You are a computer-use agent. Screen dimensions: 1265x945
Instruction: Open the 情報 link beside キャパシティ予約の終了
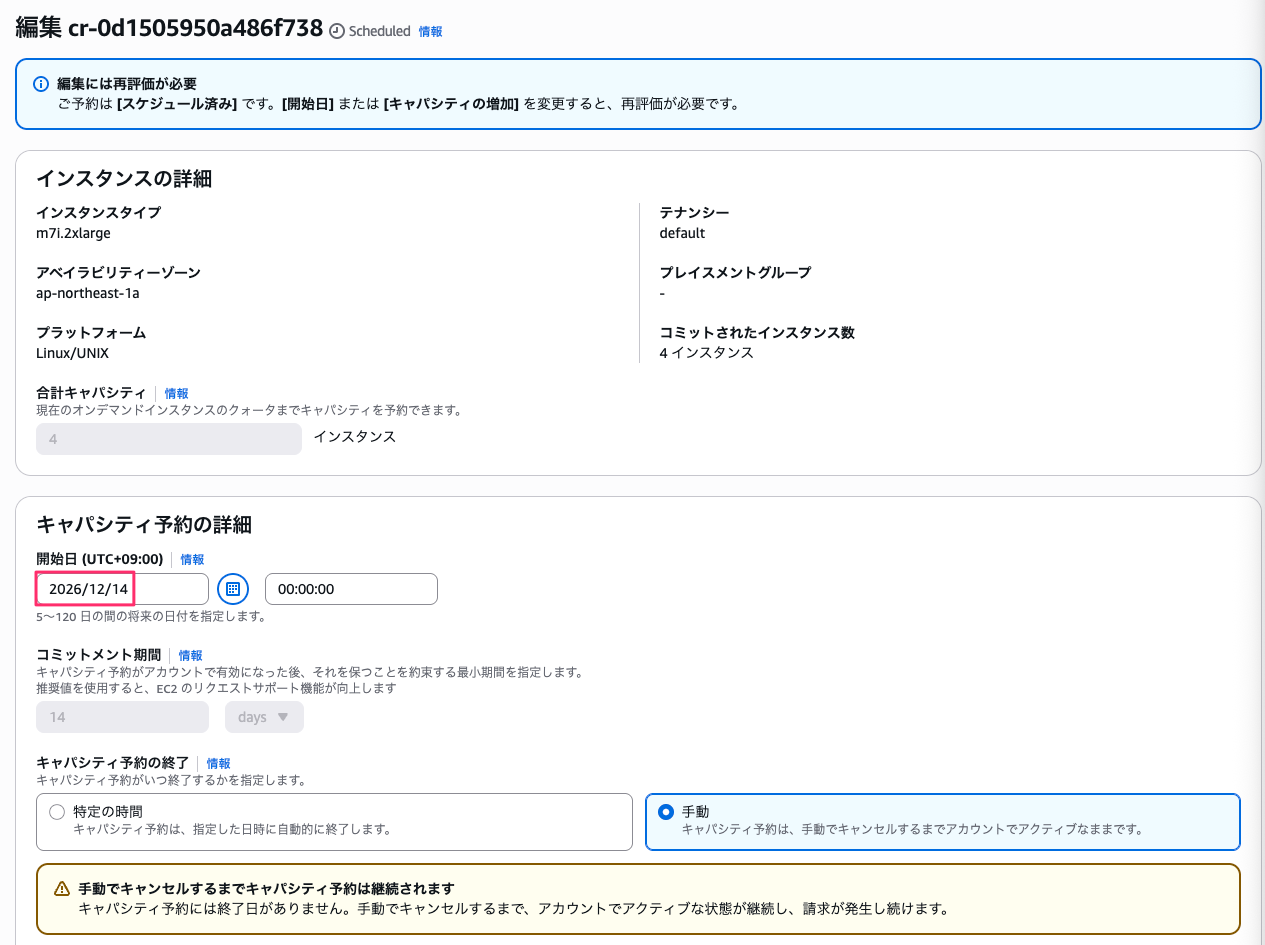(218, 763)
